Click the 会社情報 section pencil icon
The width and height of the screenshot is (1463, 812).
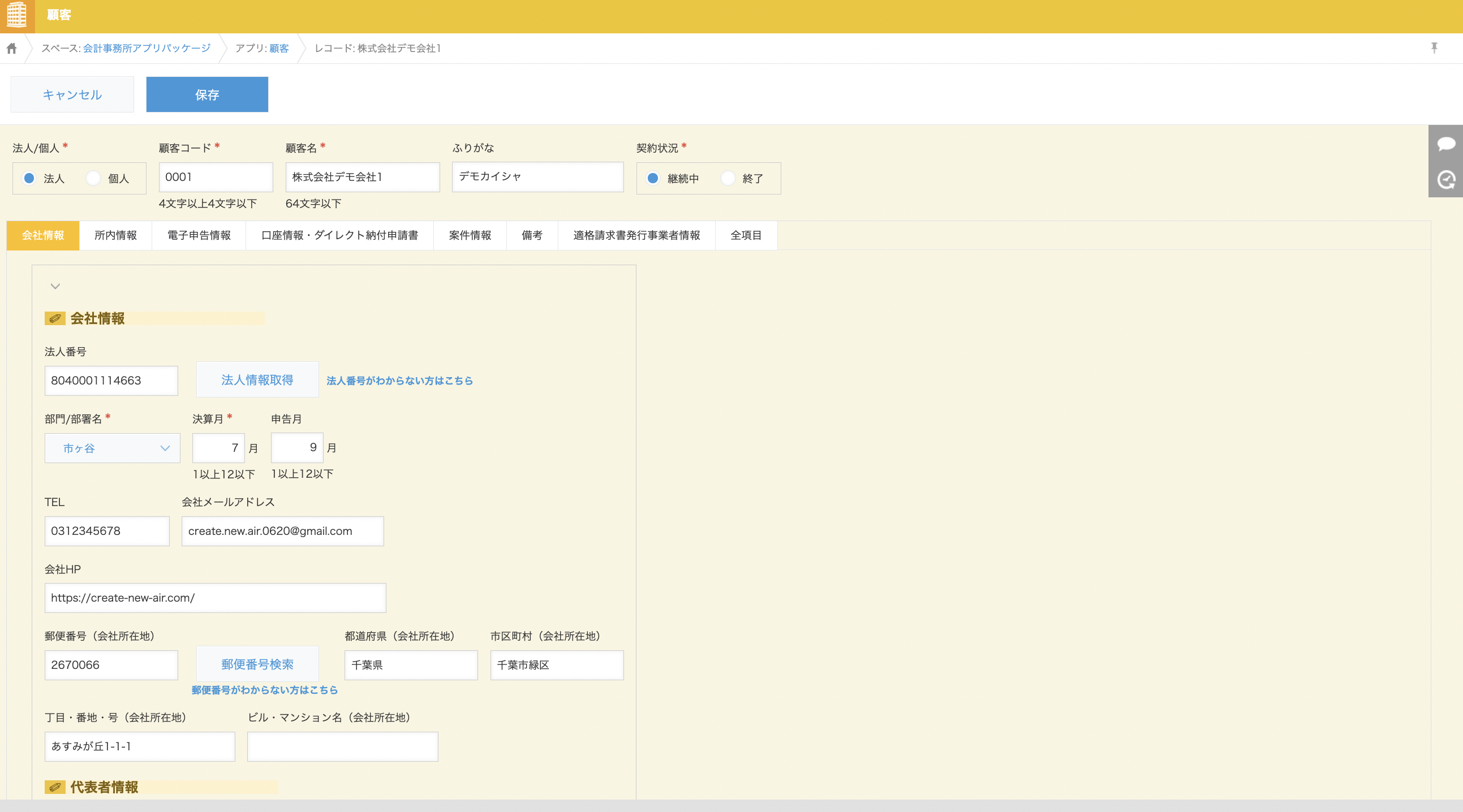[55, 318]
